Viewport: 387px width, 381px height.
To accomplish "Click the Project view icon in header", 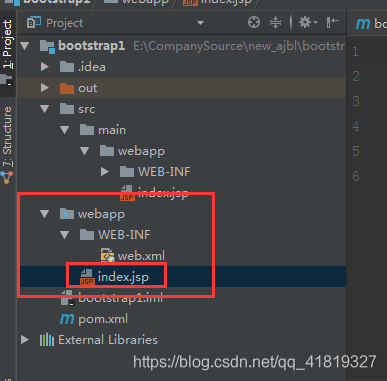I will pyautogui.click(x=33, y=23).
